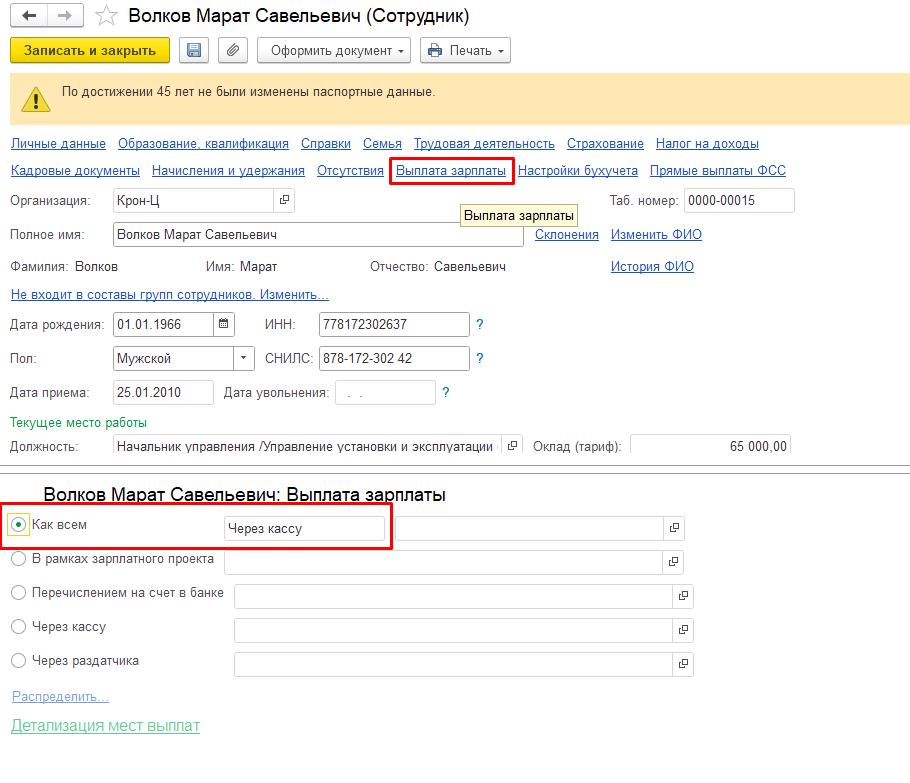Click the Пол field showing Мужской
Screen dimensions: 910x783
174,358
